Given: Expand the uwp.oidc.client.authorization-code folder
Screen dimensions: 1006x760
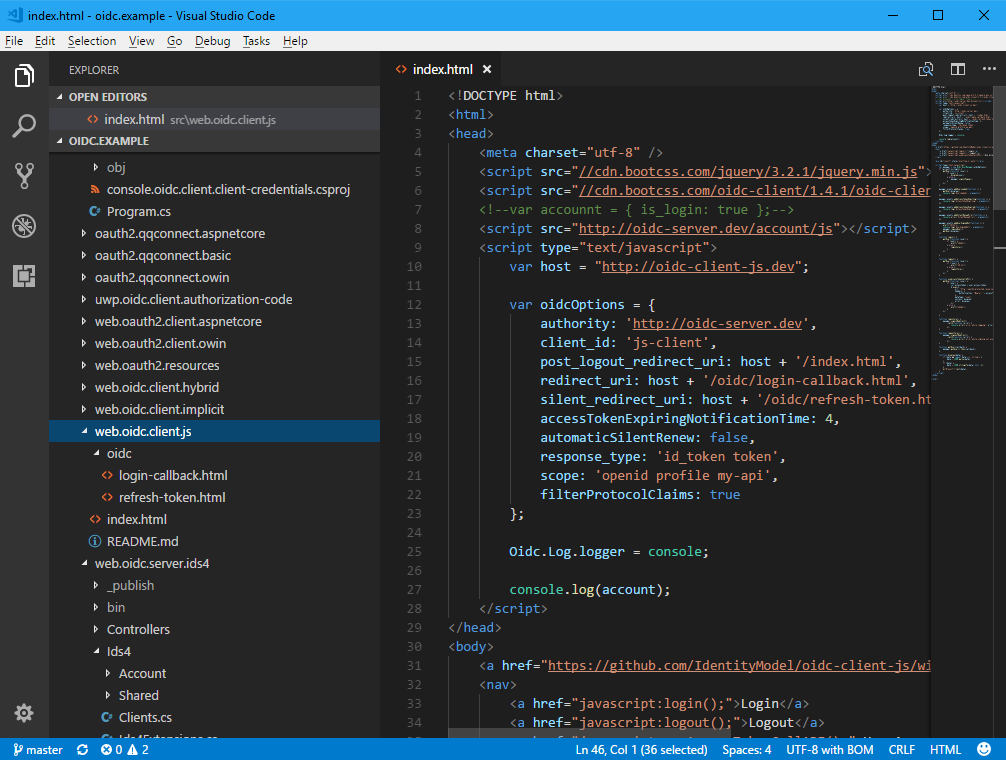Looking at the screenshot, I should [84, 299].
